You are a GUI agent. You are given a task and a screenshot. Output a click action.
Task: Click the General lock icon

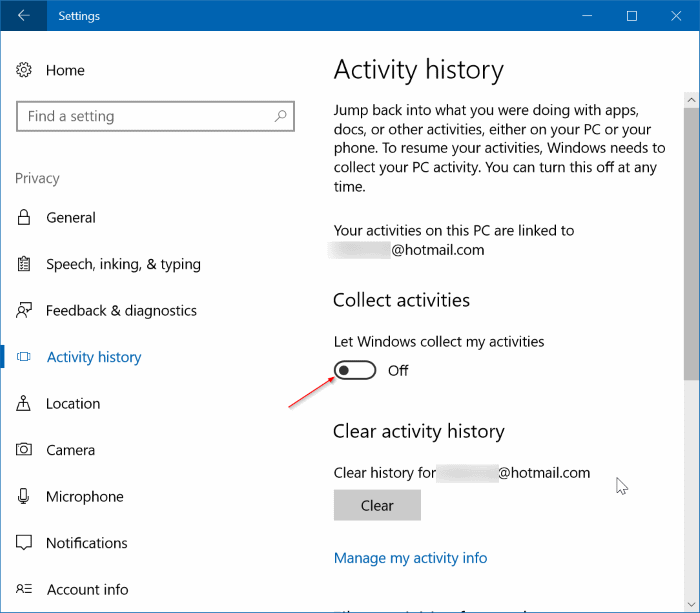[x=24, y=217]
